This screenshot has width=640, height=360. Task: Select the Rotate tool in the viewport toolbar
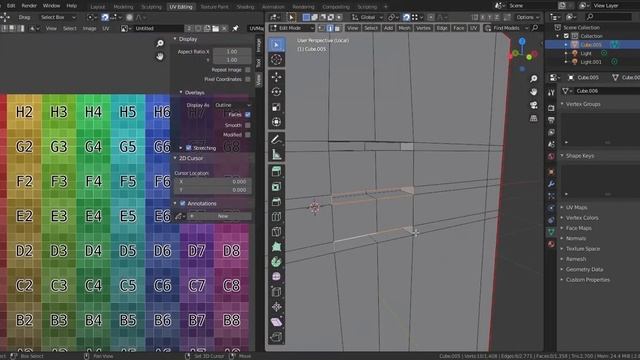coord(276,92)
